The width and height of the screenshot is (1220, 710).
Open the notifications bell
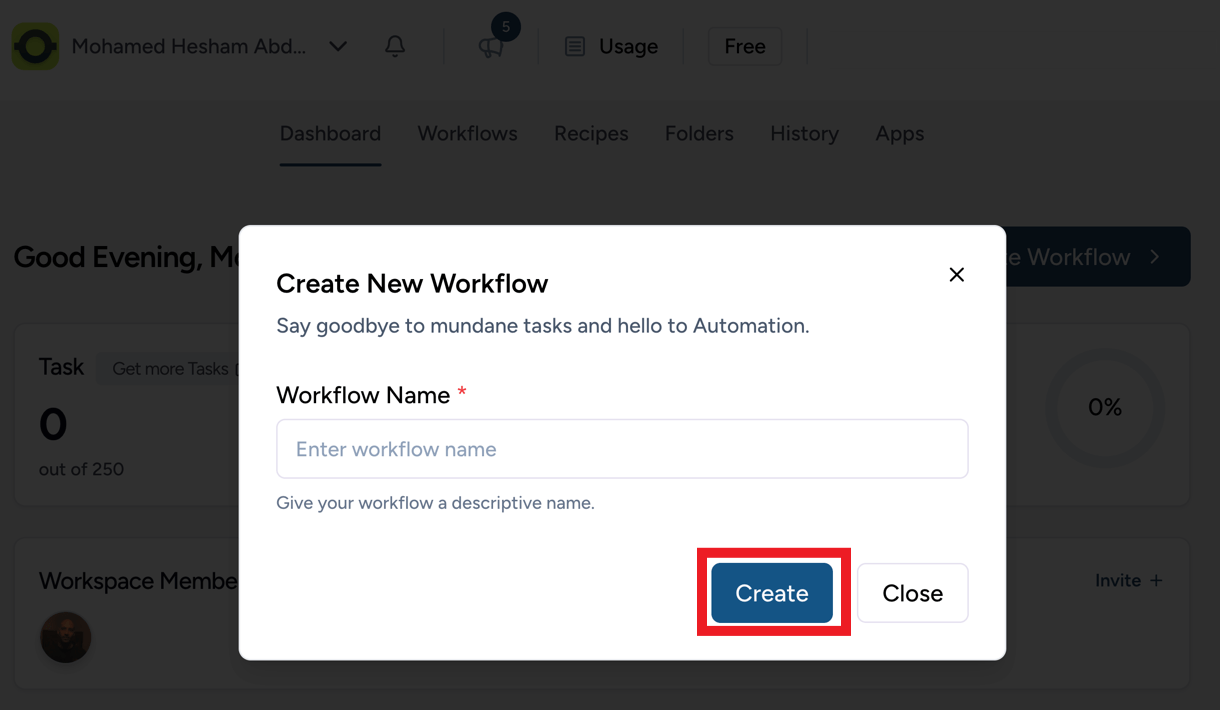pos(395,46)
